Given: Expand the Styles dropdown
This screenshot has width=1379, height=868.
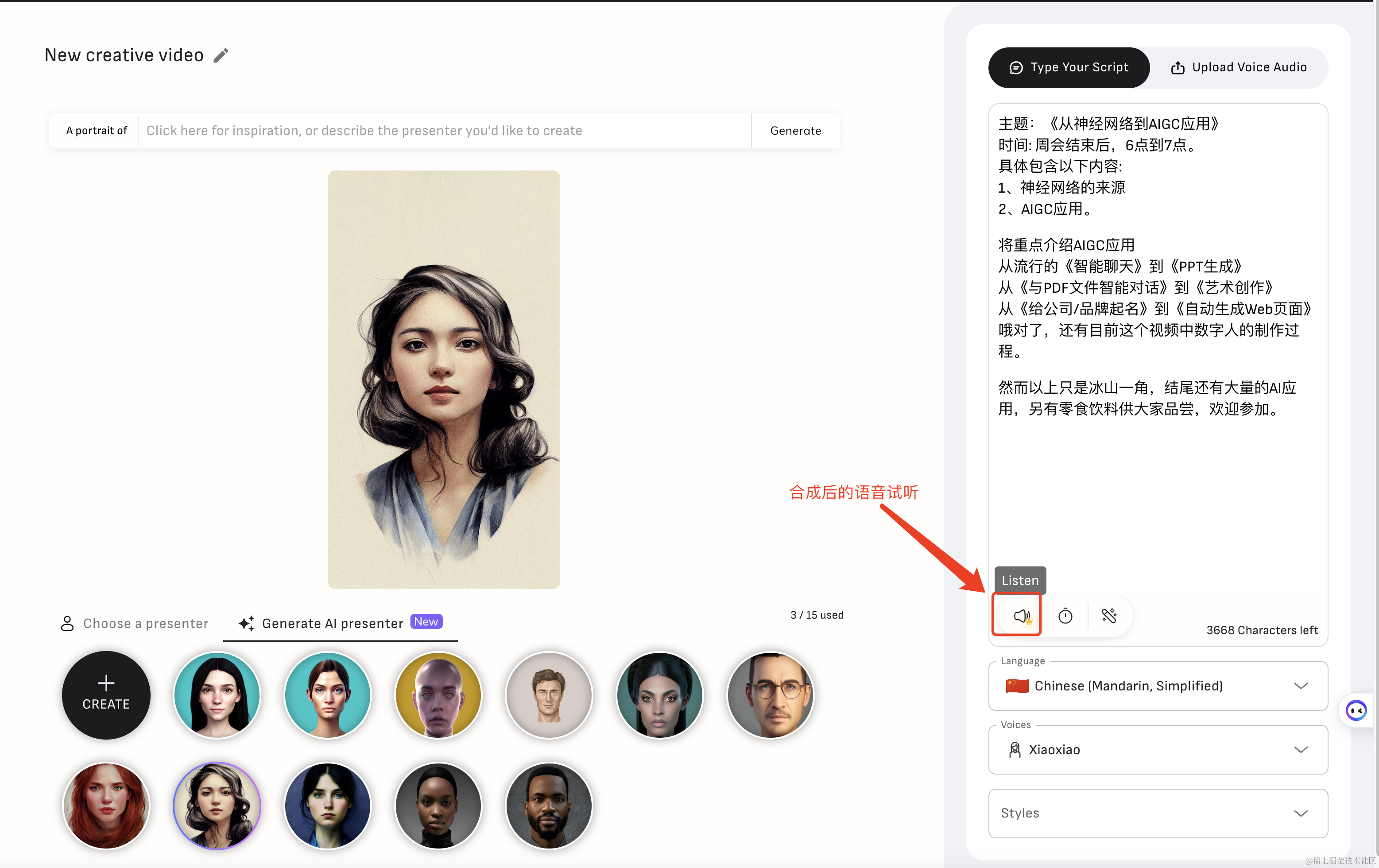Looking at the screenshot, I should (x=1158, y=813).
